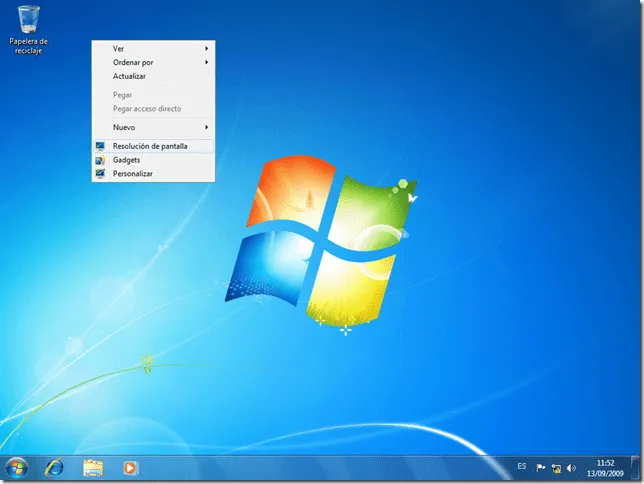Open the Windows Start orb
644x484 pixels.
17,468
